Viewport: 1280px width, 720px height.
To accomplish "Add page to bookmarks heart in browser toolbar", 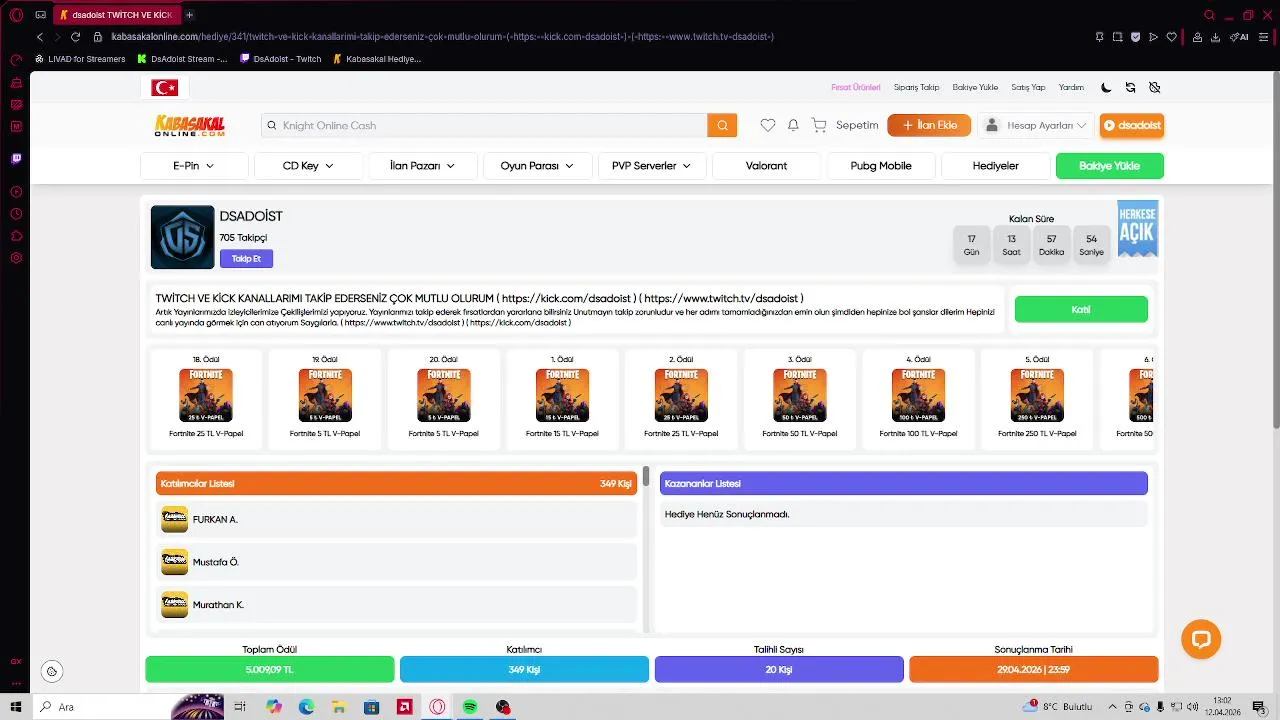I will (x=1172, y=37).
